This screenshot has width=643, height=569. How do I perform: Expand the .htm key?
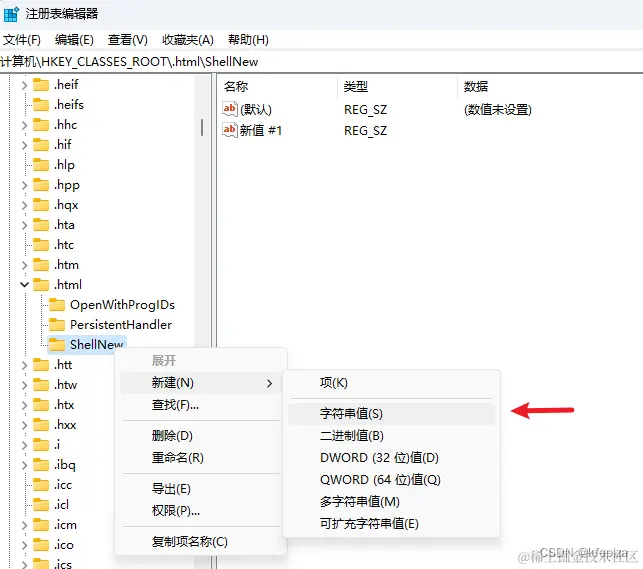point(25,265)
